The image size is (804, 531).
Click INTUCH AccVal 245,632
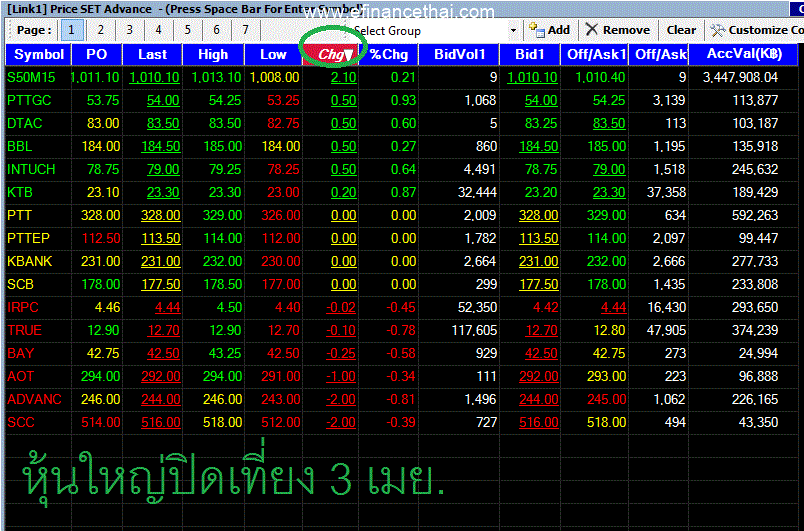point(755,170)
